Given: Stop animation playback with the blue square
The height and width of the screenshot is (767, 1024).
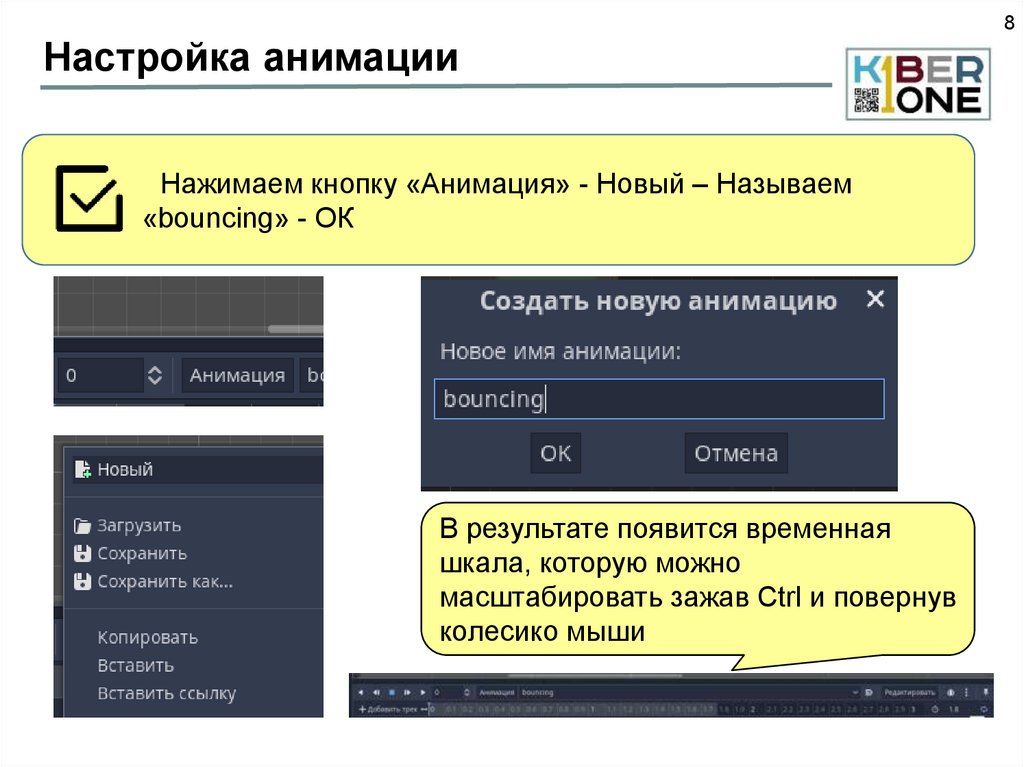Looking at the screenshot, I should (391, 693).
